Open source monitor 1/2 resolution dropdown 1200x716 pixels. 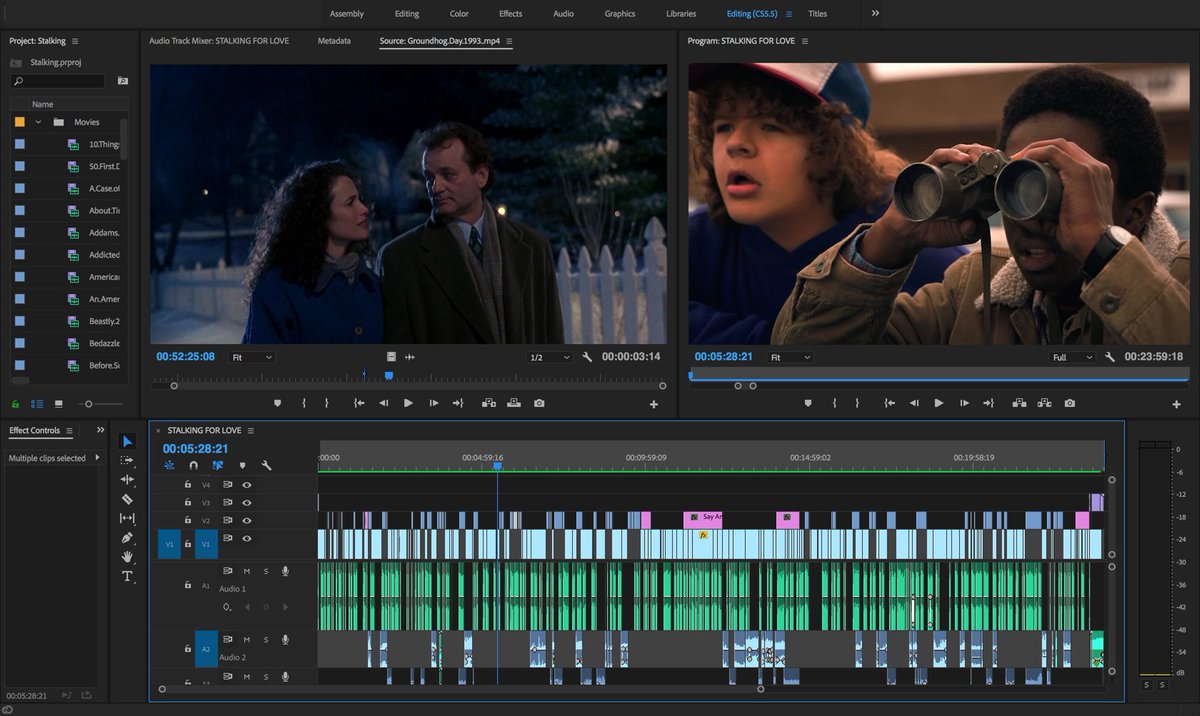click(550, 357)
